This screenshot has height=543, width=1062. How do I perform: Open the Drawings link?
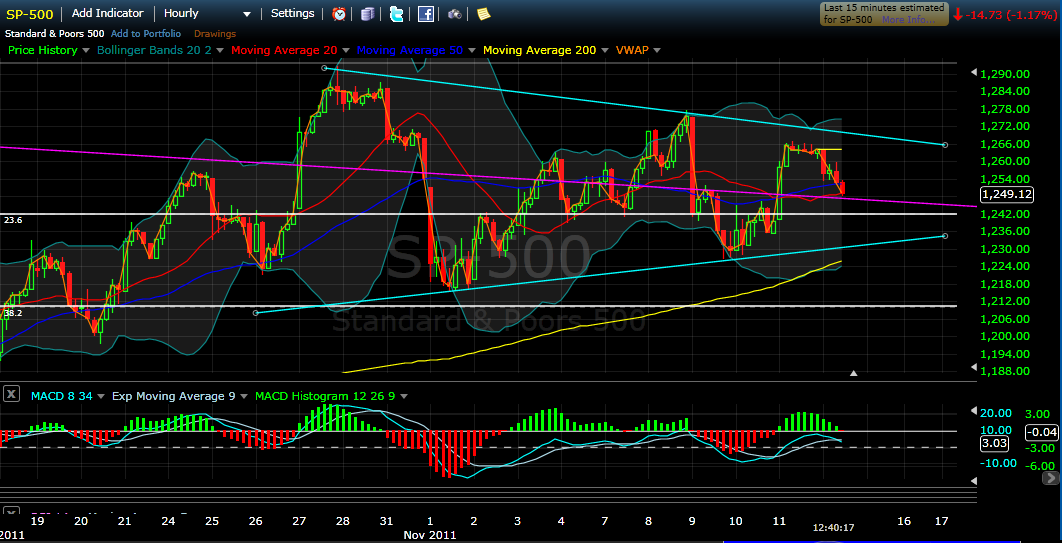[215, 34]
